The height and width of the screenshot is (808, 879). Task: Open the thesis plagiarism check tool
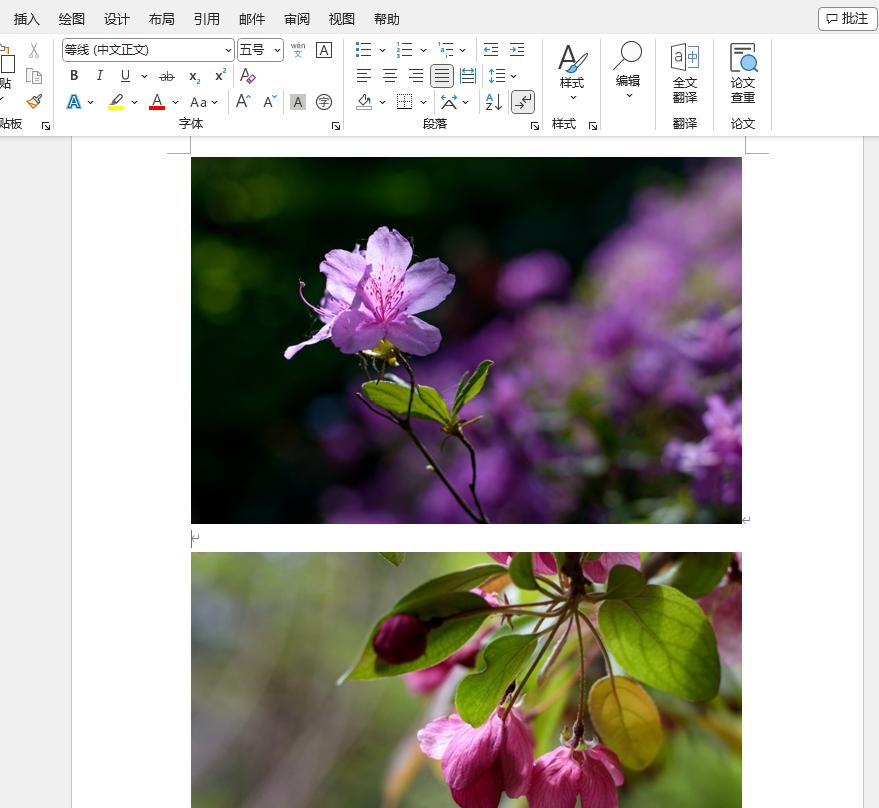pos(743,73)
